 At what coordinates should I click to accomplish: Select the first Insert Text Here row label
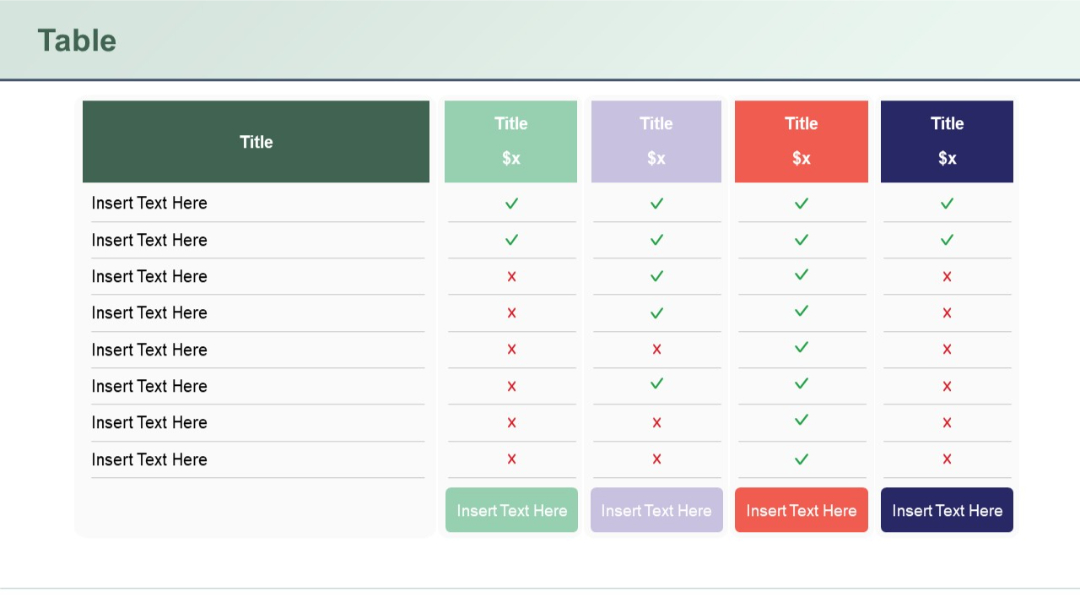[x=149, y=203]
